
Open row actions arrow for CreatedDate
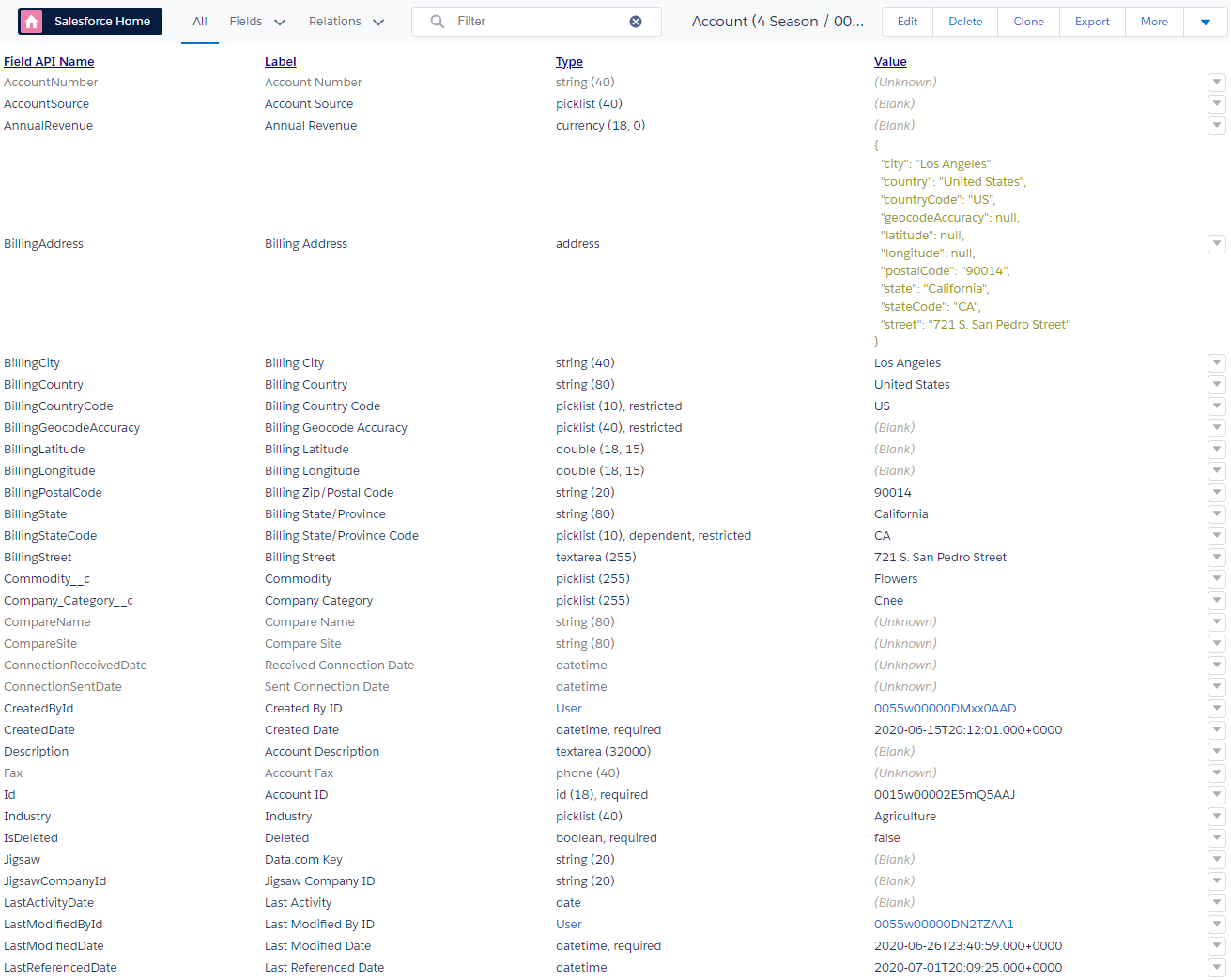coord(1217,730)
